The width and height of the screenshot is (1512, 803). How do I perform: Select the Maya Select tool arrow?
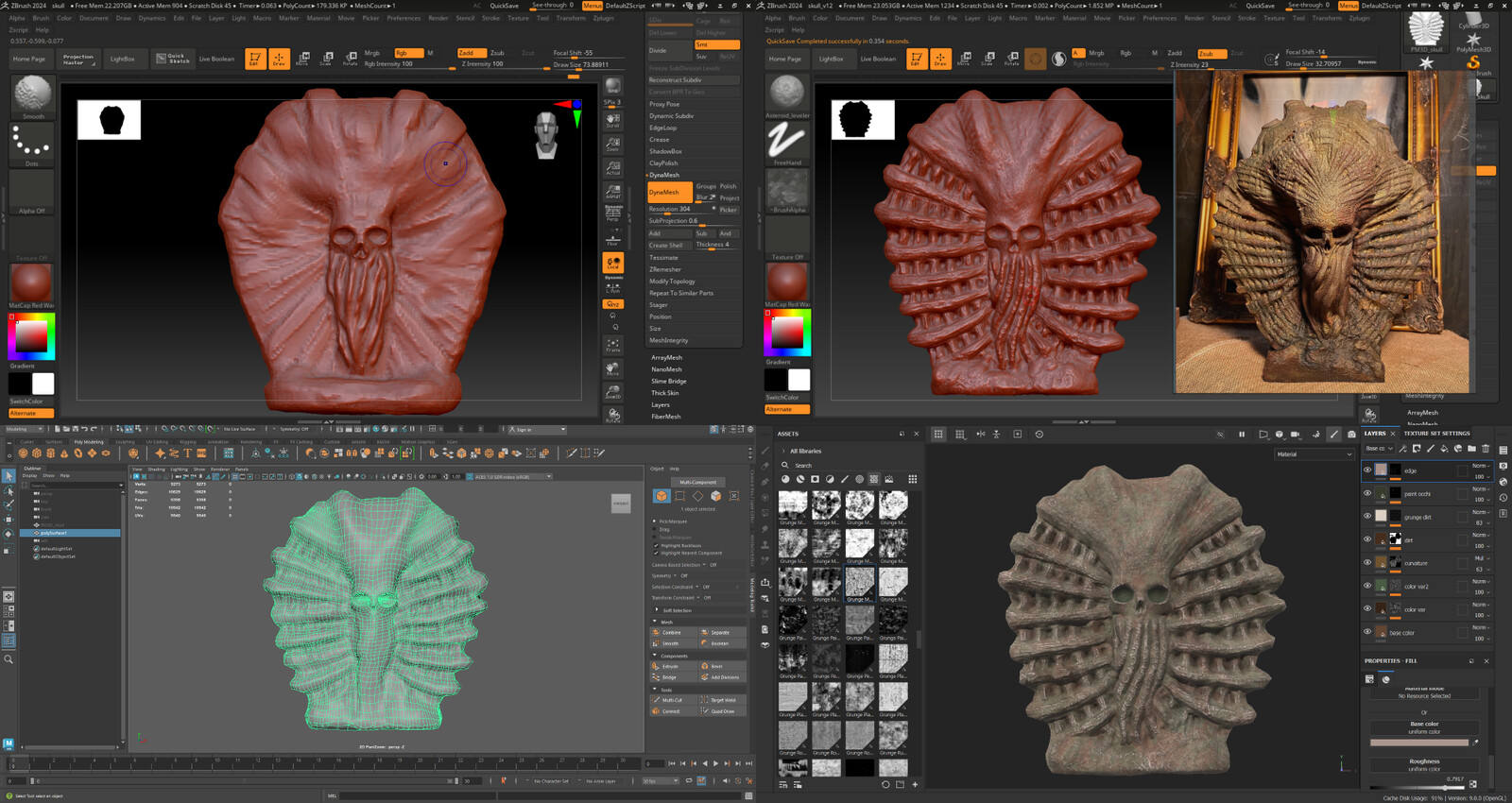(9, 476)
